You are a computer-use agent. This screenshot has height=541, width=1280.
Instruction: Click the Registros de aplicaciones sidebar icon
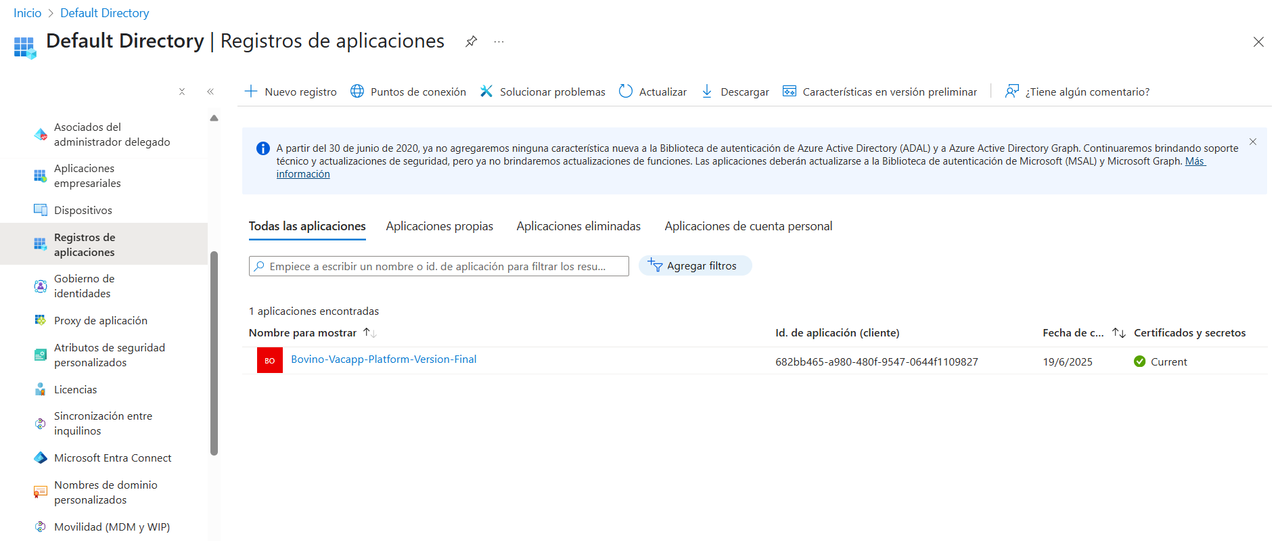coord(40,244)
